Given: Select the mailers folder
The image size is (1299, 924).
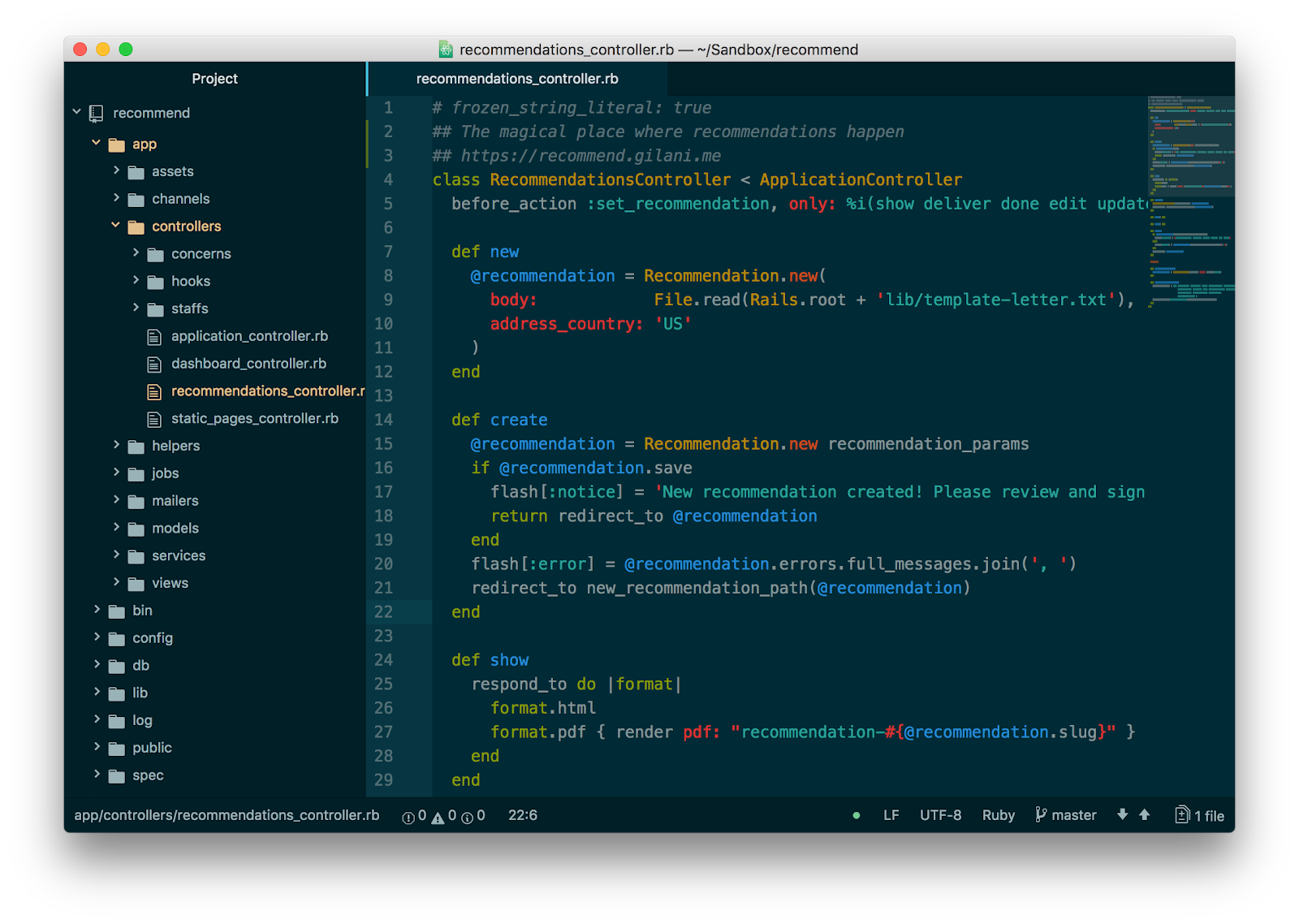Looking at the screenshot, I should [x=175, y=501].
